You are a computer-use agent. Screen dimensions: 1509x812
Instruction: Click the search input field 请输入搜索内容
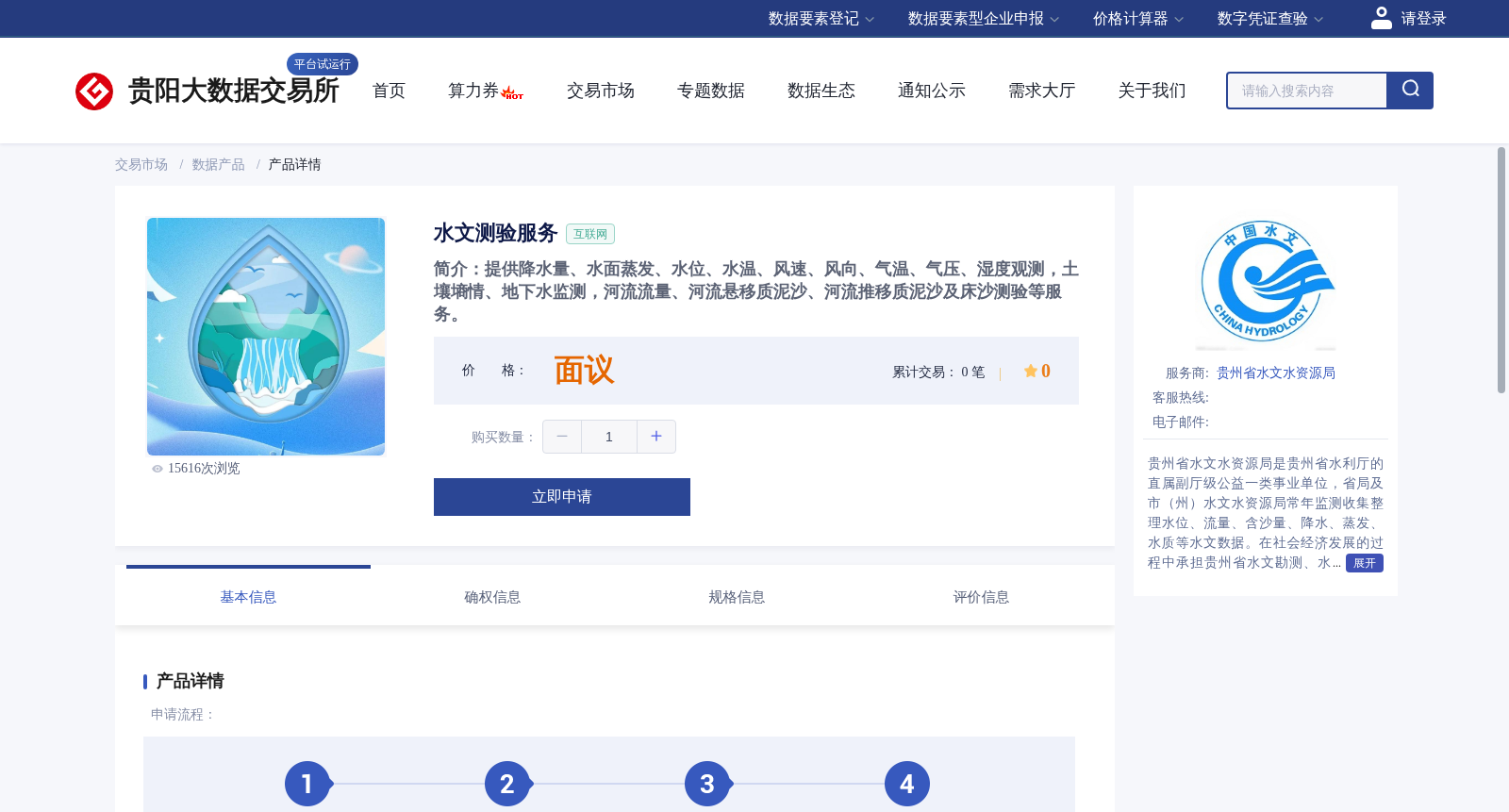1307,91
